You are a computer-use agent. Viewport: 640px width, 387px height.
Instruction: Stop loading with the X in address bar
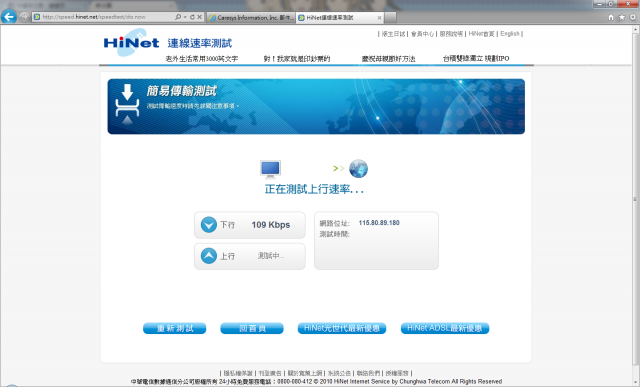(x=200, y=17)
